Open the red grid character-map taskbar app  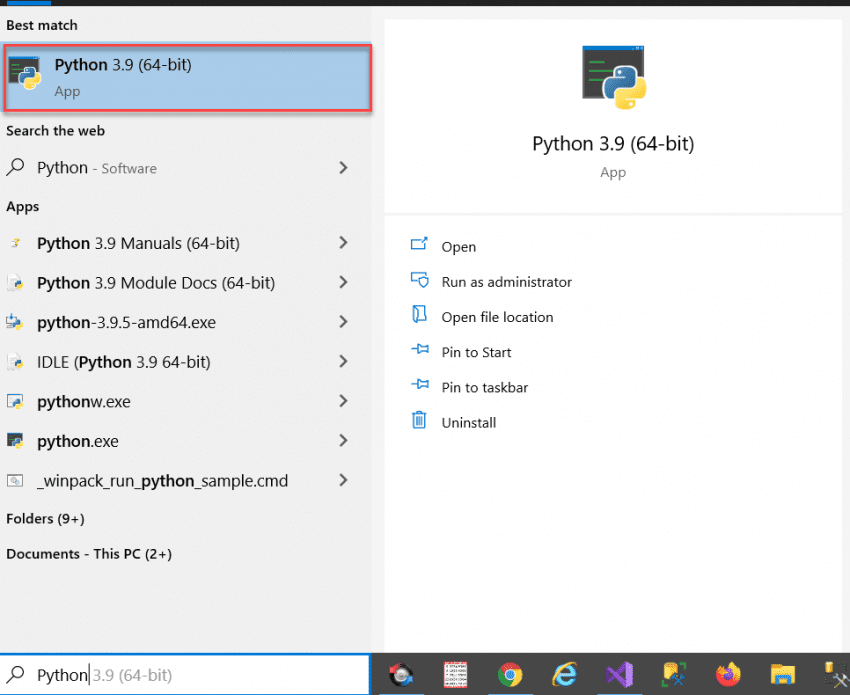pos(455,675)
